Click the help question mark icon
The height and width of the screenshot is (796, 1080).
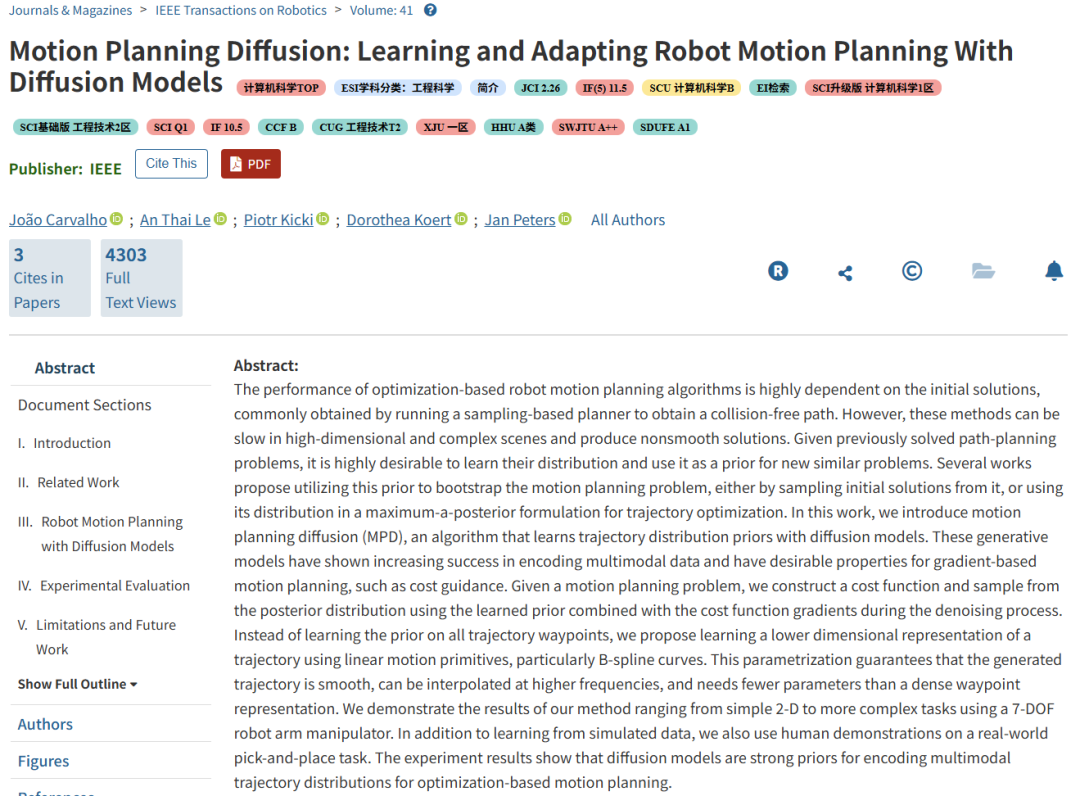click(430, 10)
